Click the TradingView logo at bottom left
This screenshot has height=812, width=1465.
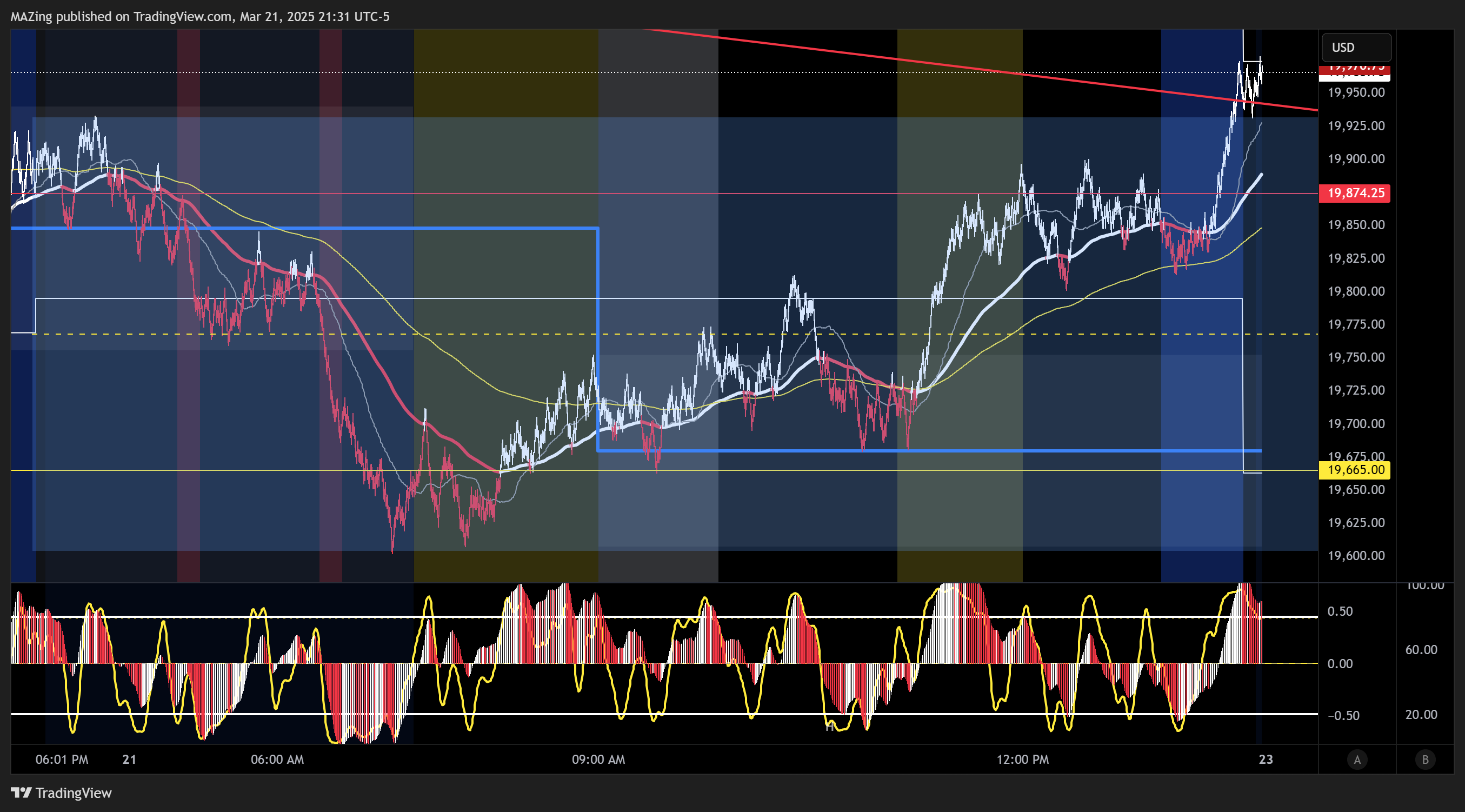pos(62,793)
